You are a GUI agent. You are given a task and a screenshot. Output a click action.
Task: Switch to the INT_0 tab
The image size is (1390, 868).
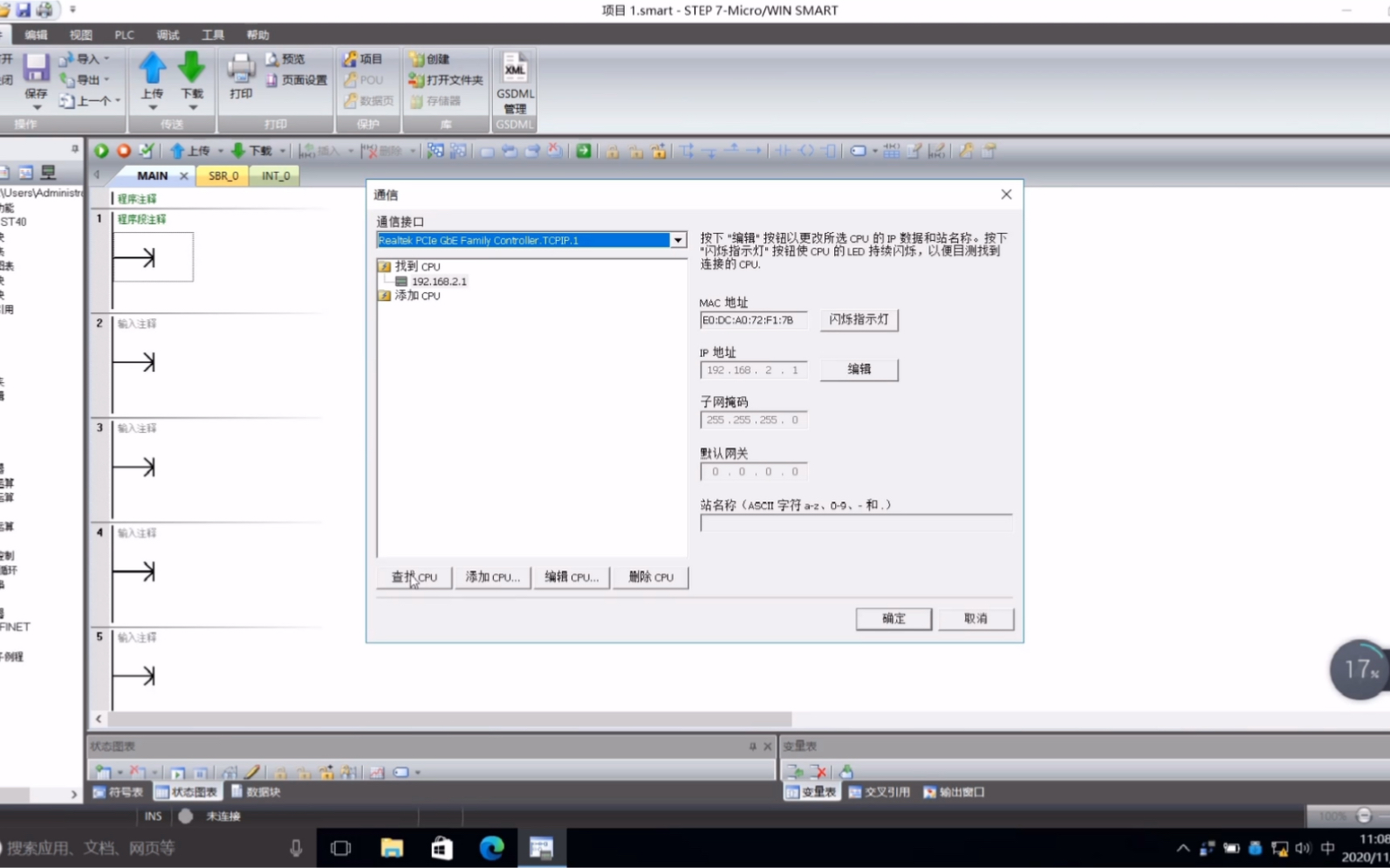tap(276, 176)
